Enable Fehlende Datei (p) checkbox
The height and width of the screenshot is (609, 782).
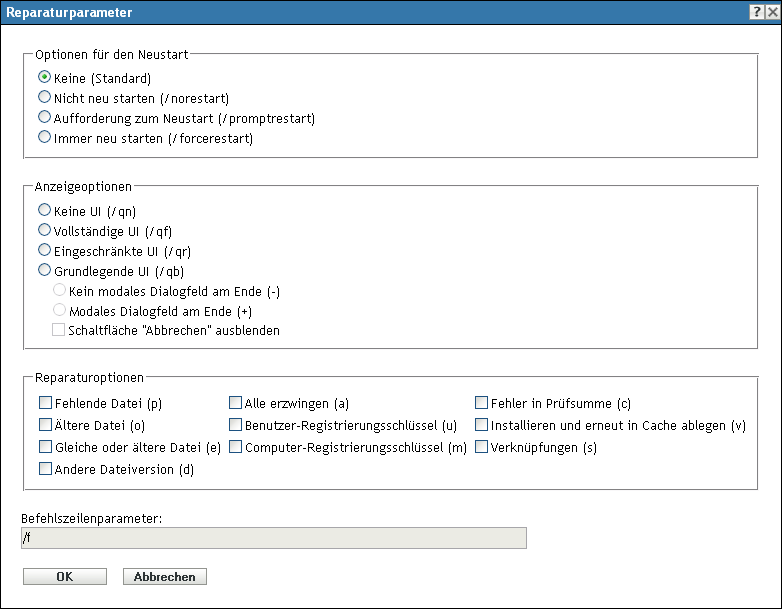[x=45, y=404]
